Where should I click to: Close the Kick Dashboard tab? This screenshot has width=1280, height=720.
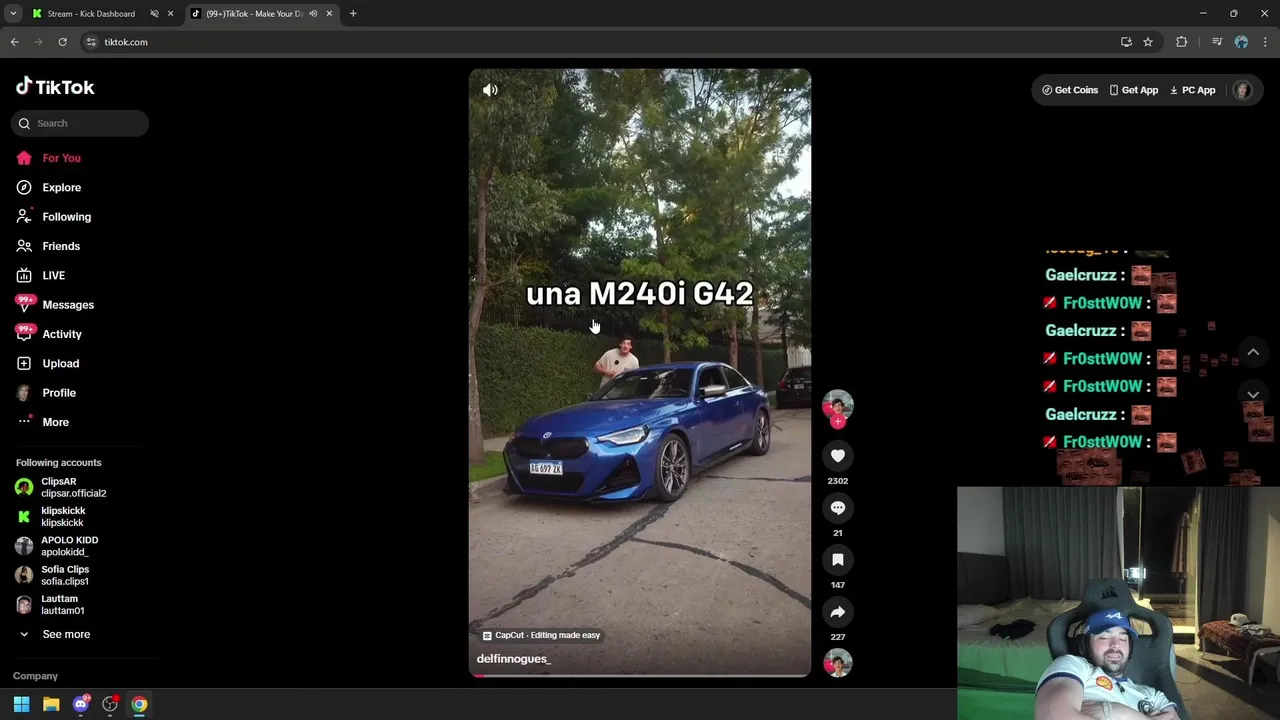click(x=170, y=14)
